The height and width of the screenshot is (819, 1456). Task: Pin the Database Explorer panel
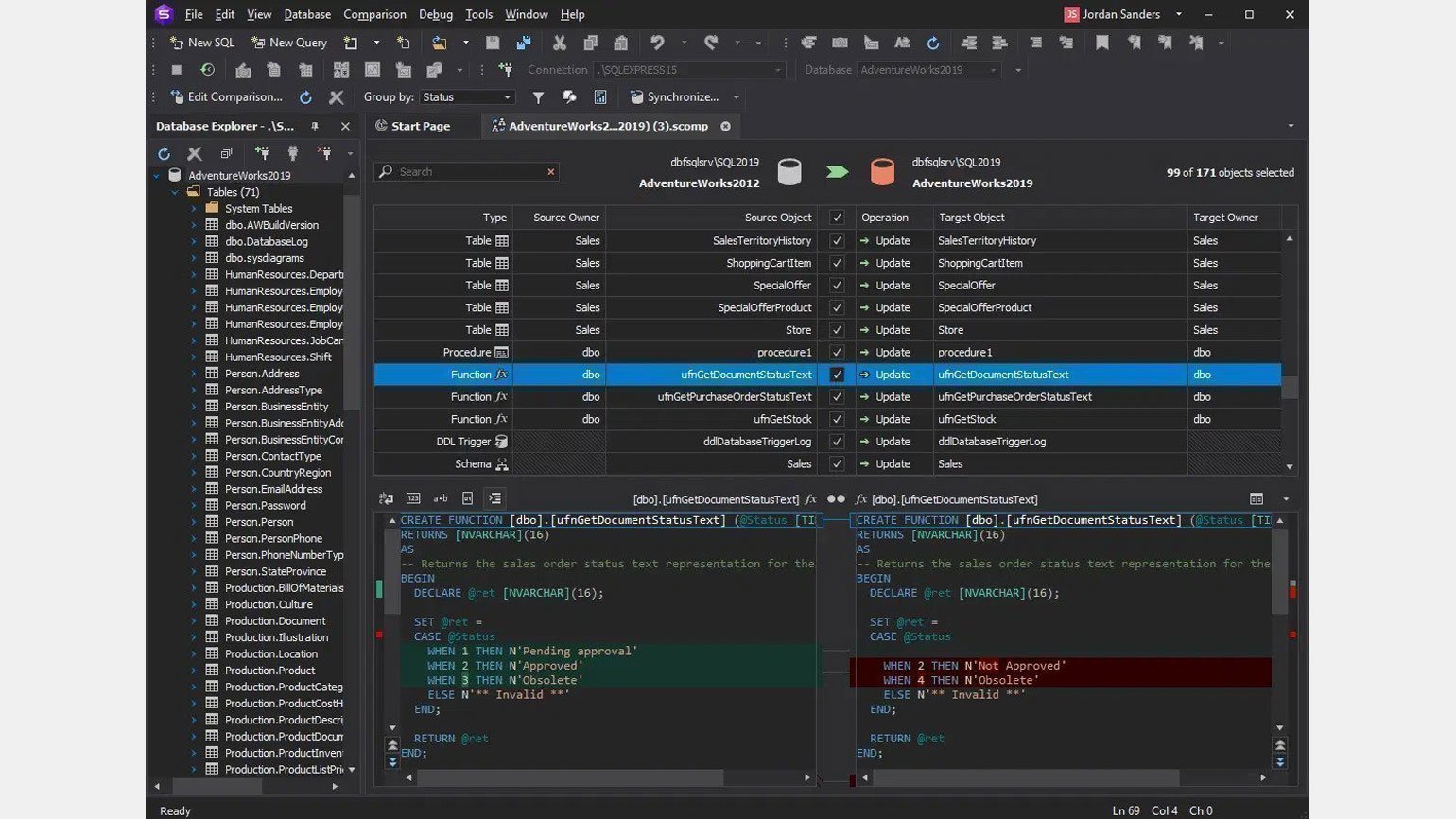click(x=315, y=126)
